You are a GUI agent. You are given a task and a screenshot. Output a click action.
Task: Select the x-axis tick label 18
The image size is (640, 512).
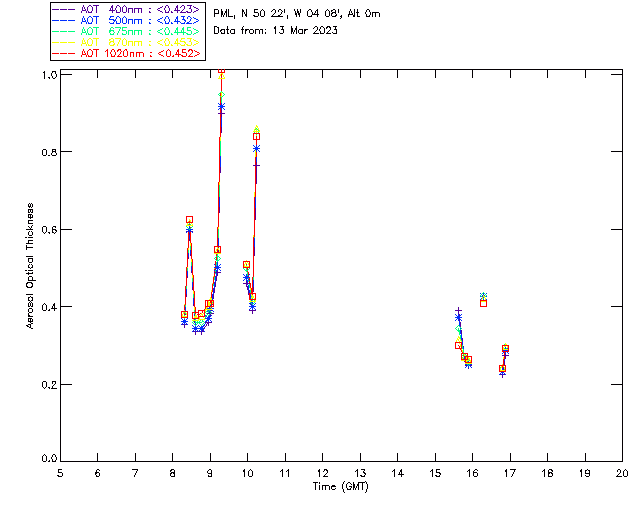(x=547, y=474)
